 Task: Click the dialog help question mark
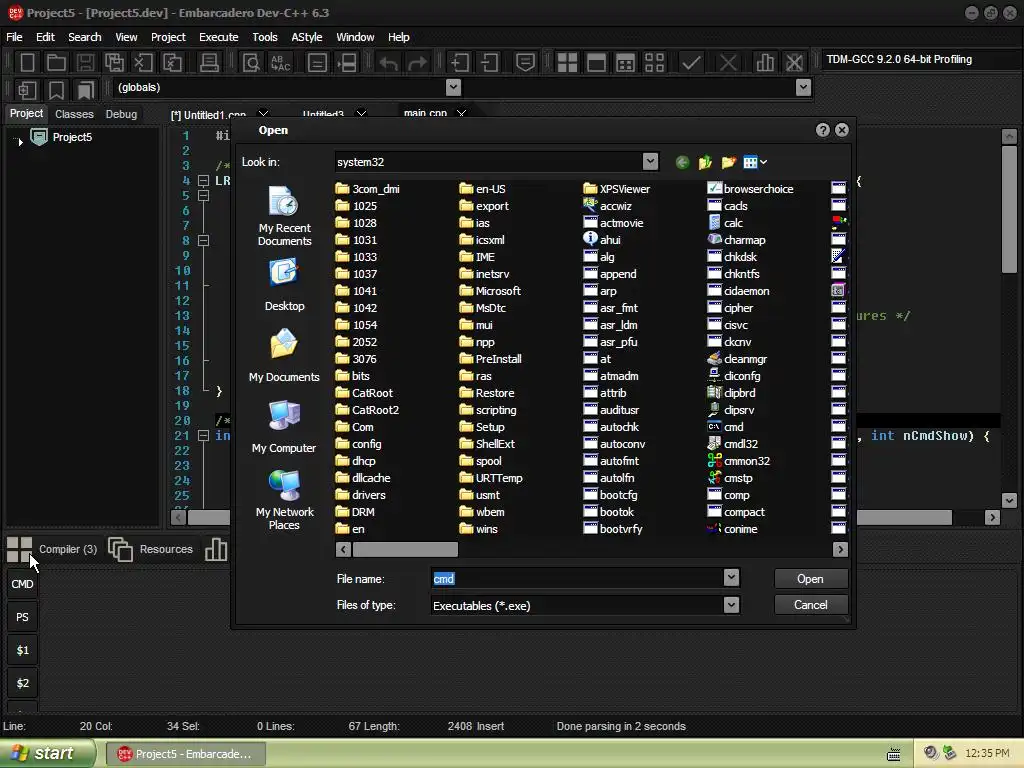click(823, 130)
